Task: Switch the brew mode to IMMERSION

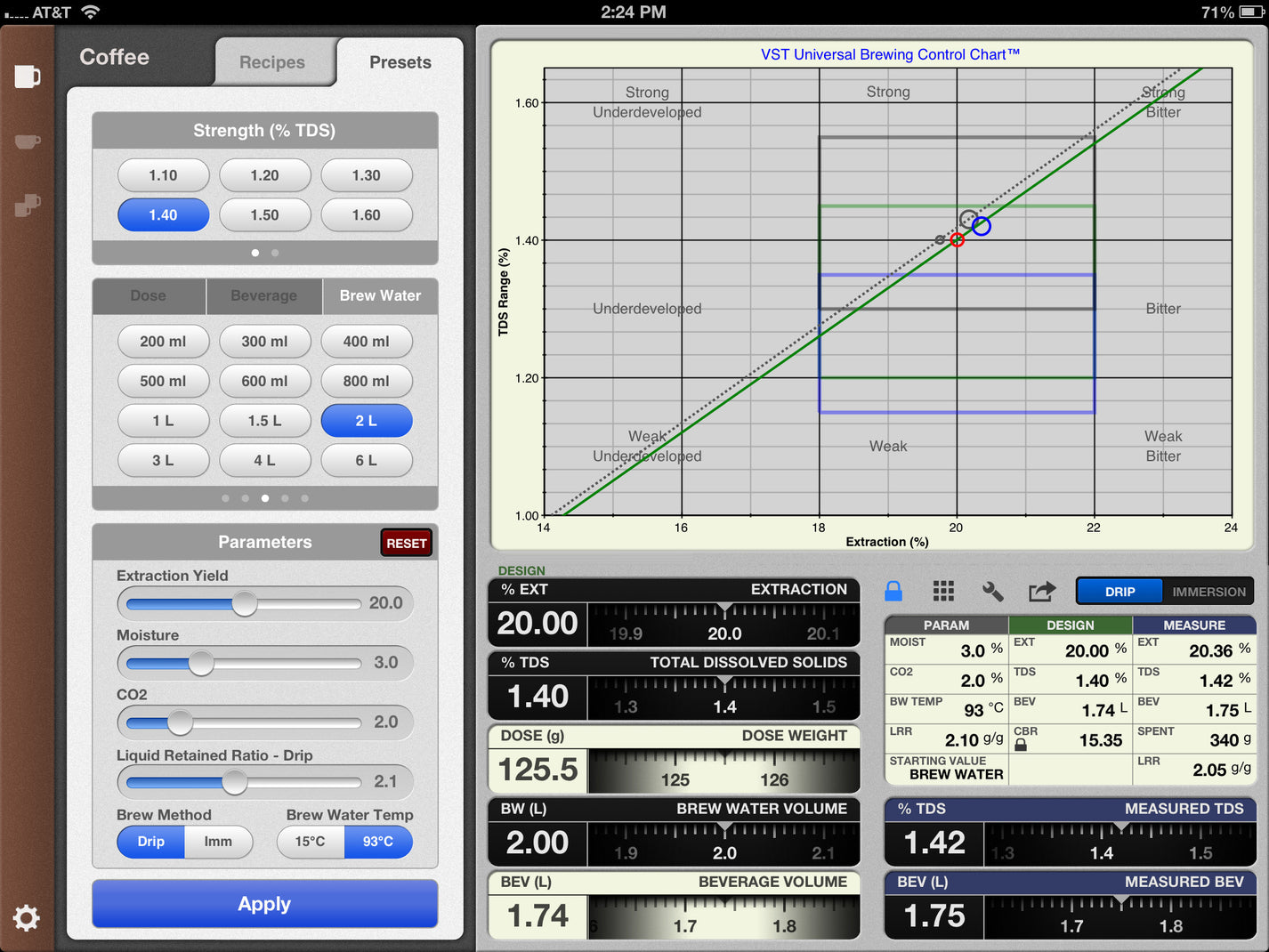Action: coord(1208,591)
